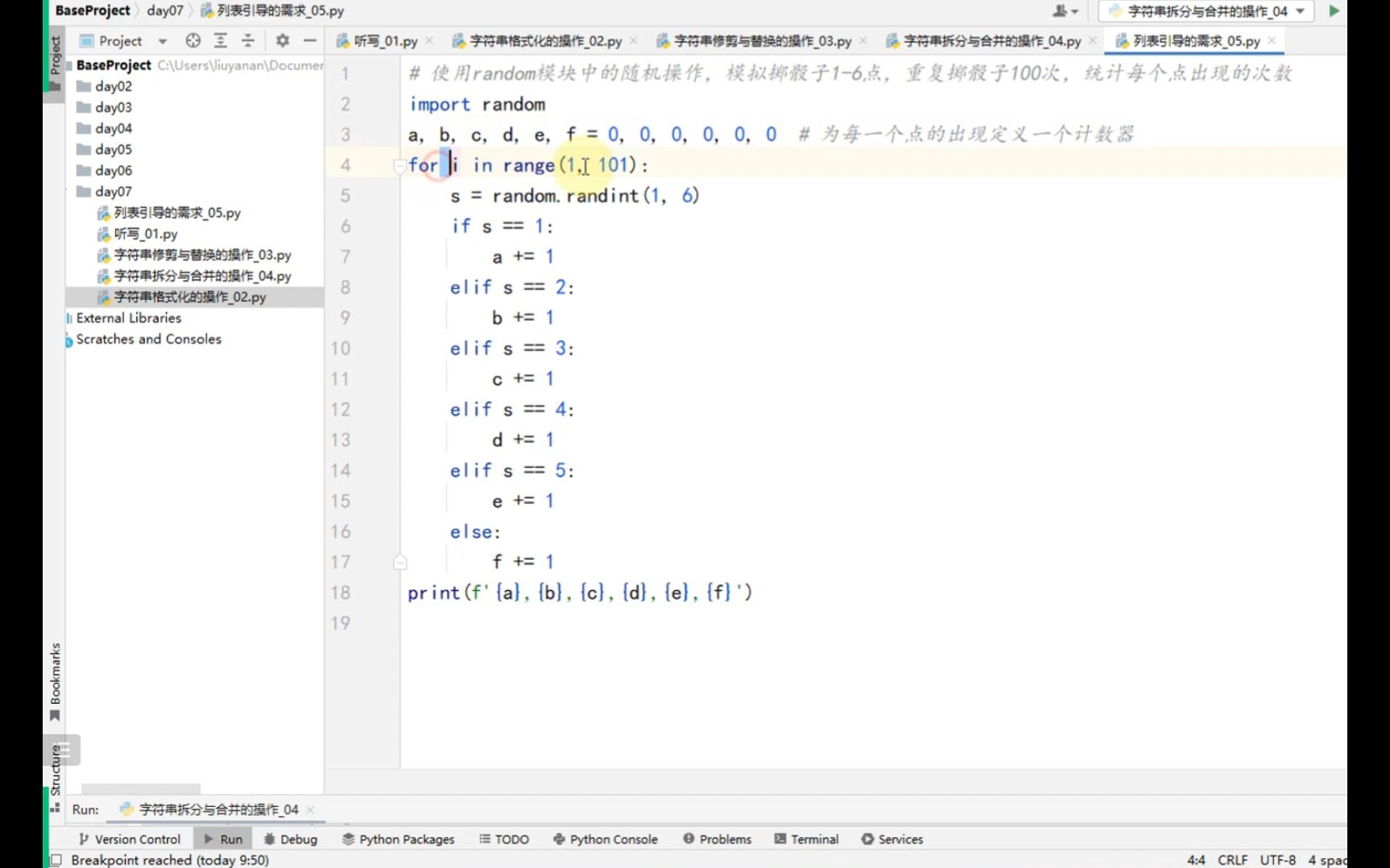Select BaseProject root in tree

coord(114,65)
